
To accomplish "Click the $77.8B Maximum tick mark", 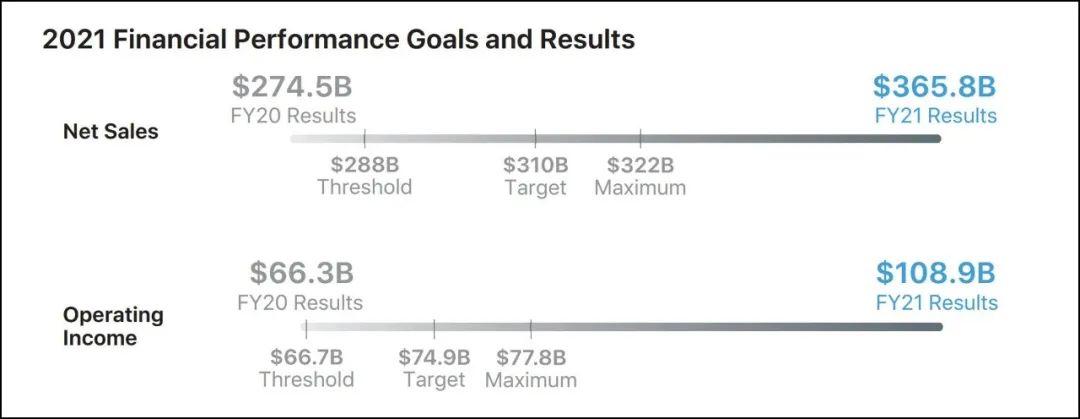I will [x=531, y=327].
